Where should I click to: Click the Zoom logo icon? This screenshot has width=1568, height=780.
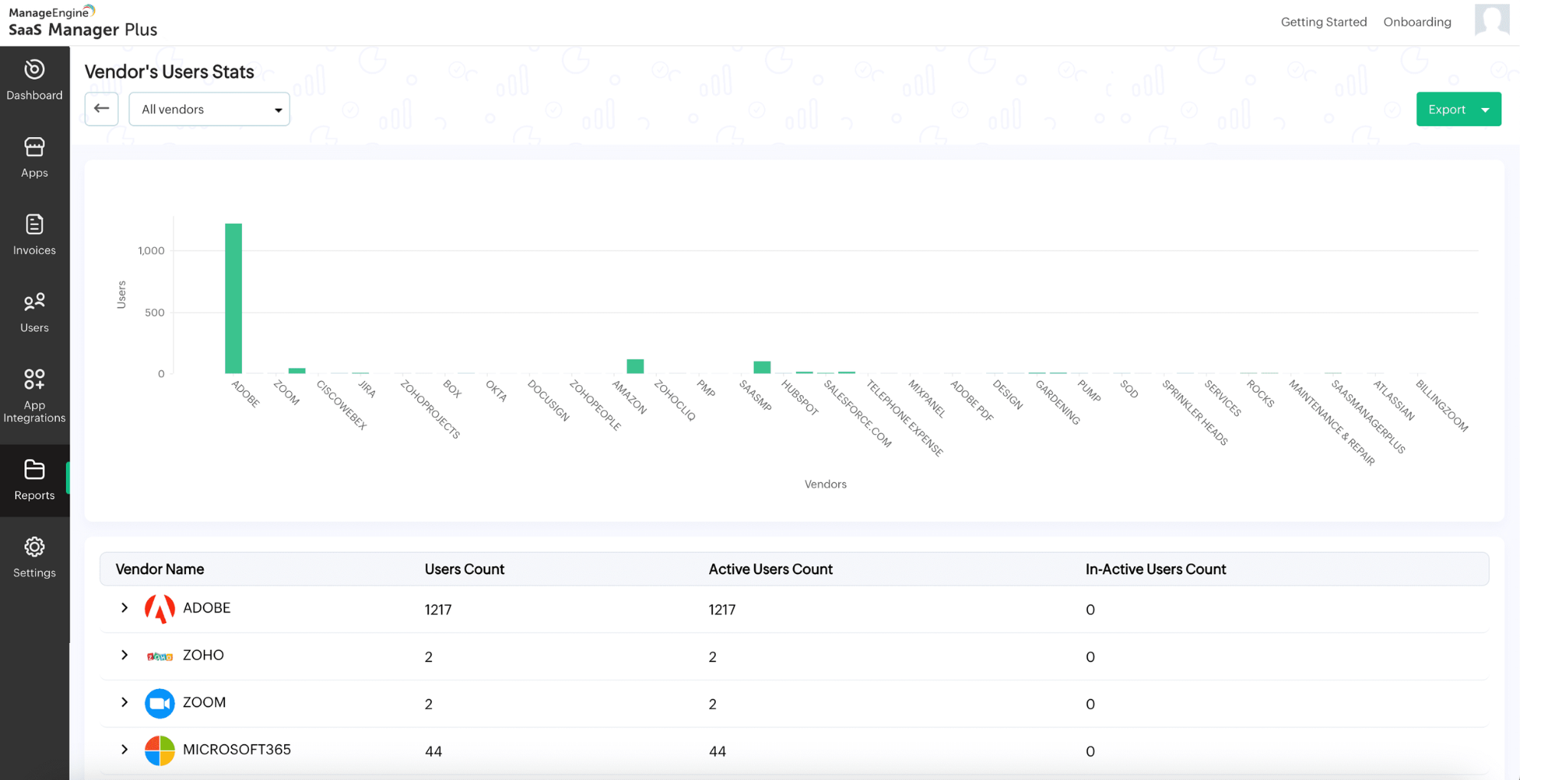pyautogui.click(x=160, y=703)
